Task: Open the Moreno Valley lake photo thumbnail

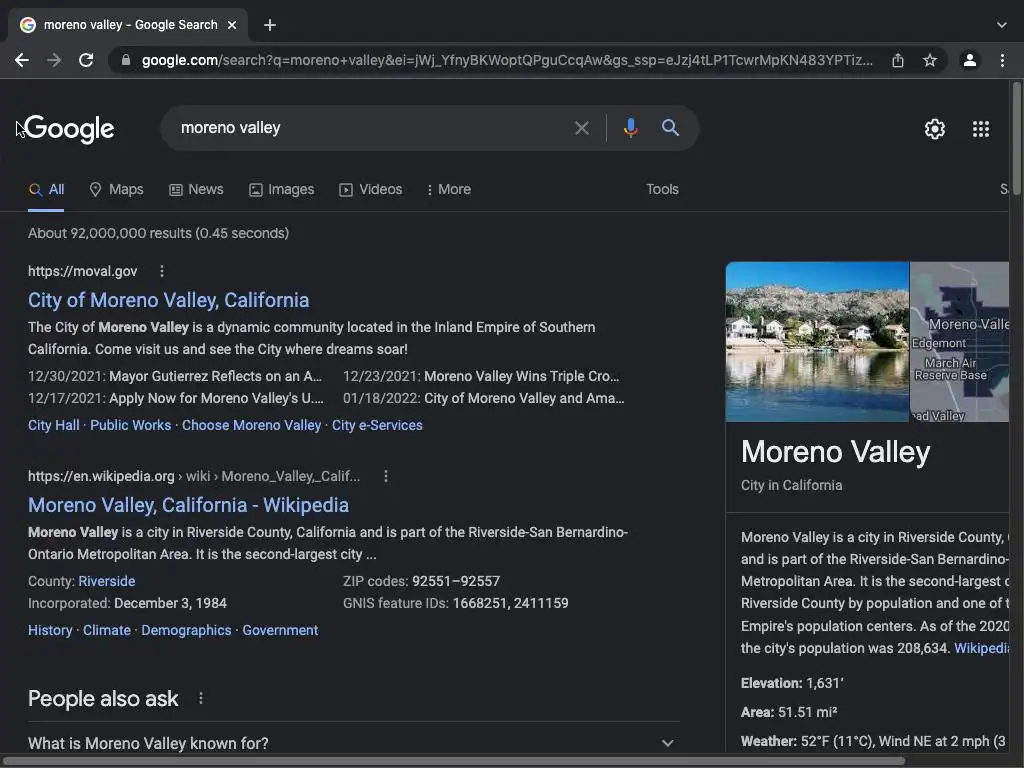Action: coord(817,342)
